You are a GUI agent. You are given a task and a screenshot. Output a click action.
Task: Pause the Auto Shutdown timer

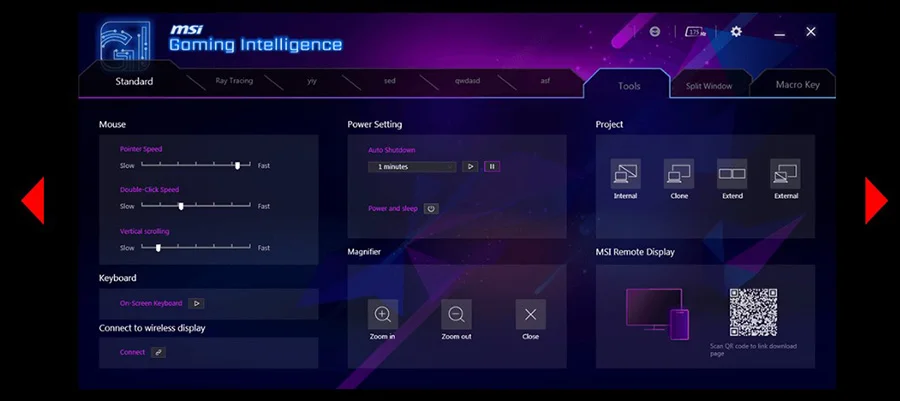492,166
